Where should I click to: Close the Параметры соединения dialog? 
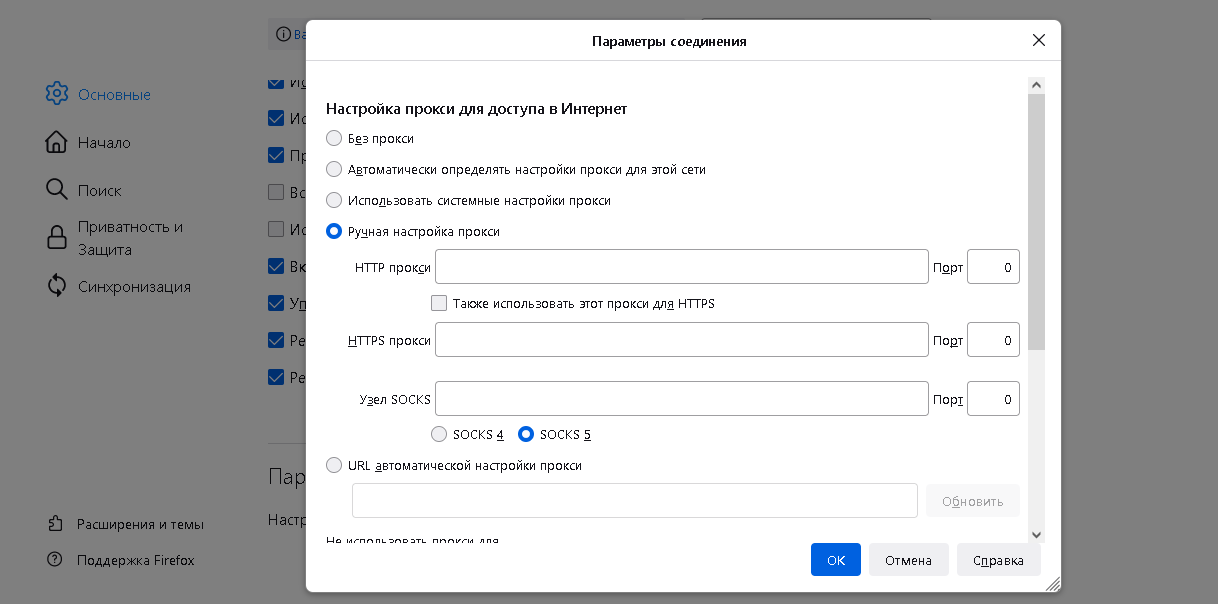click(1038, 41)
